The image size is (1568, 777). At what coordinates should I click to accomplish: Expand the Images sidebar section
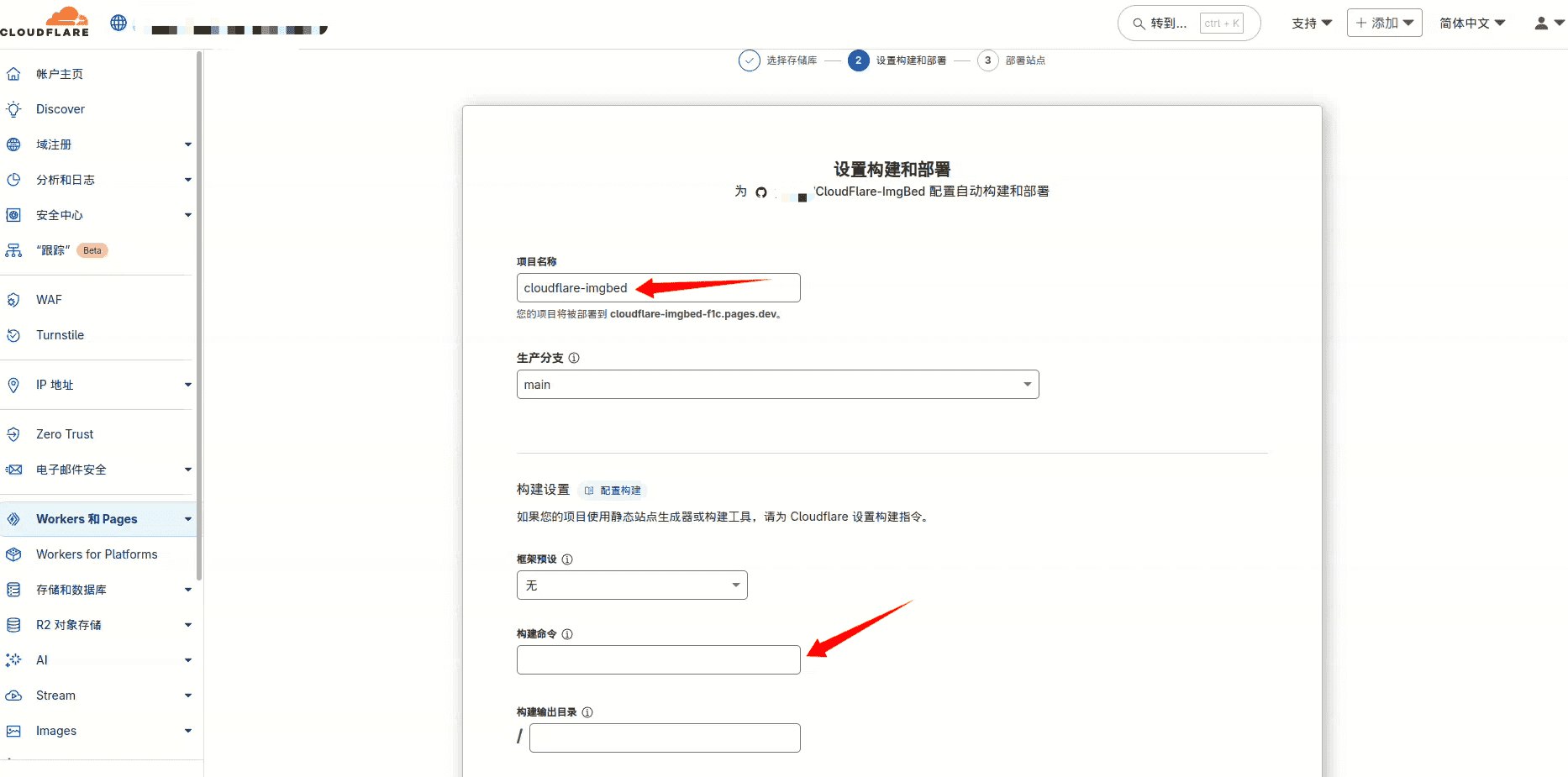pos(188,731)
